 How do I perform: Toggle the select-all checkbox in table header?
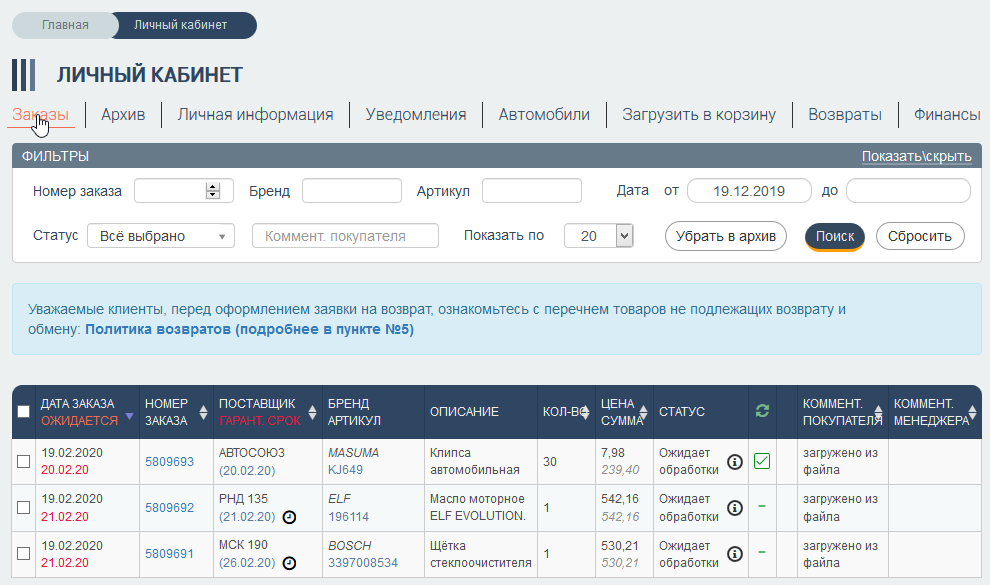point(23,412)
